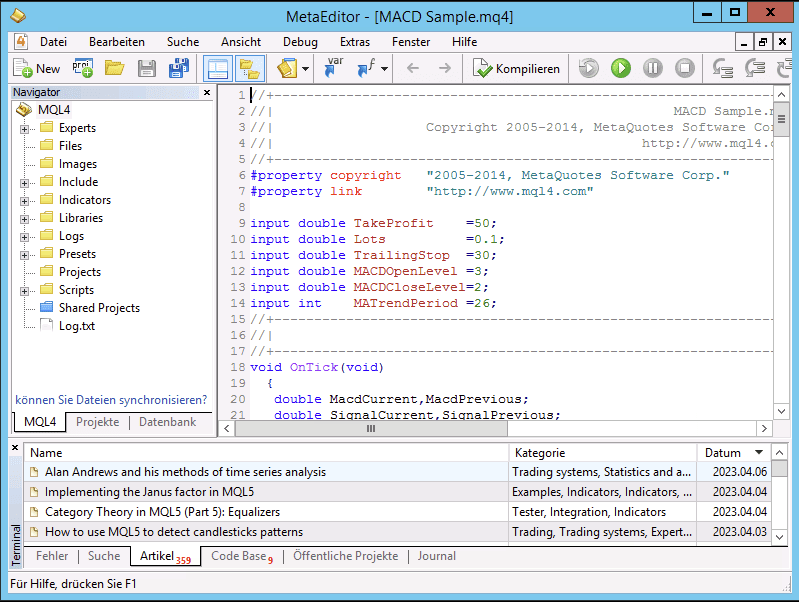Sort articles by Datum column
This screenshot has width=799, height=602.
coord(733,453)
